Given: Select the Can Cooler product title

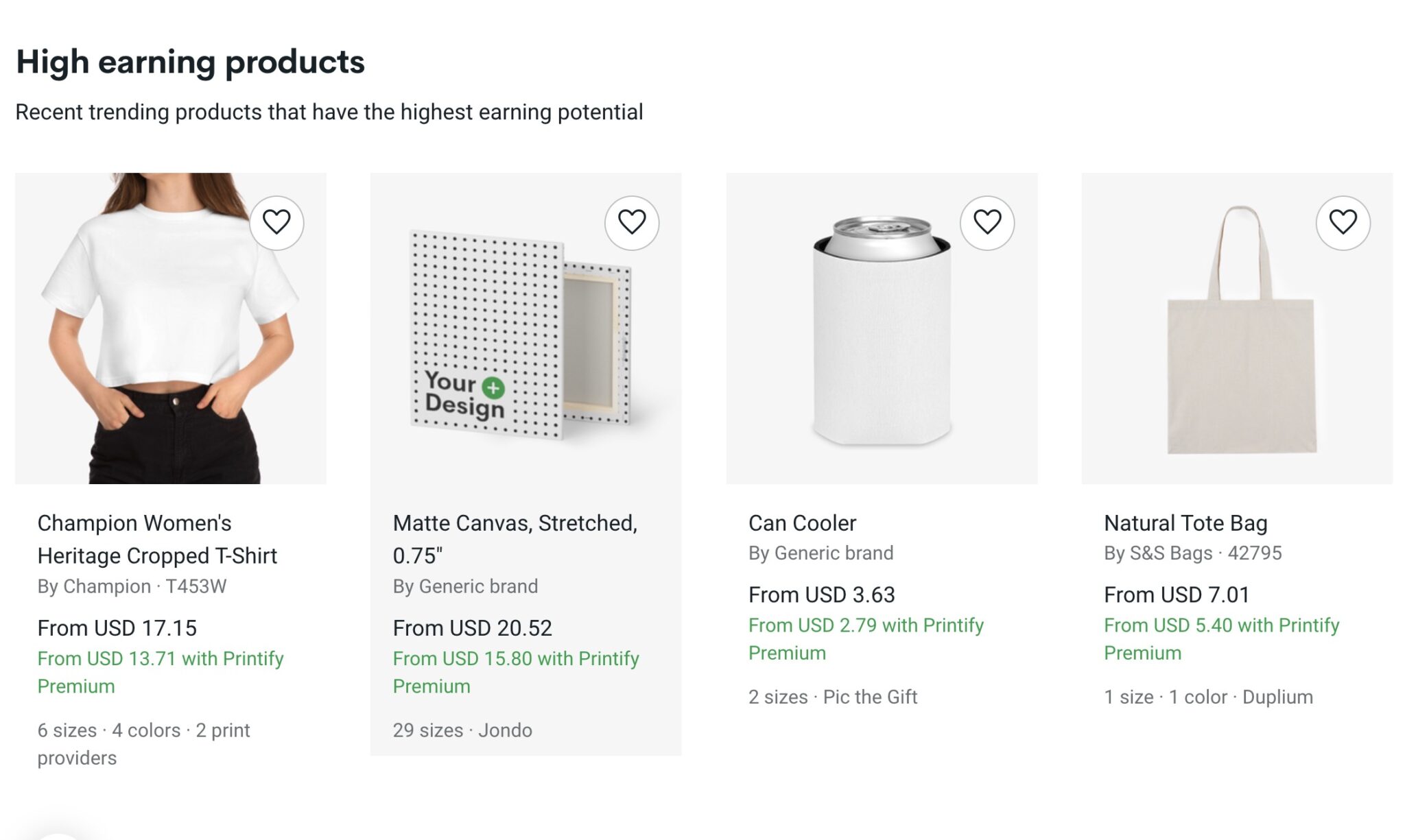Looking at the screenshot, I should (802, 523).
